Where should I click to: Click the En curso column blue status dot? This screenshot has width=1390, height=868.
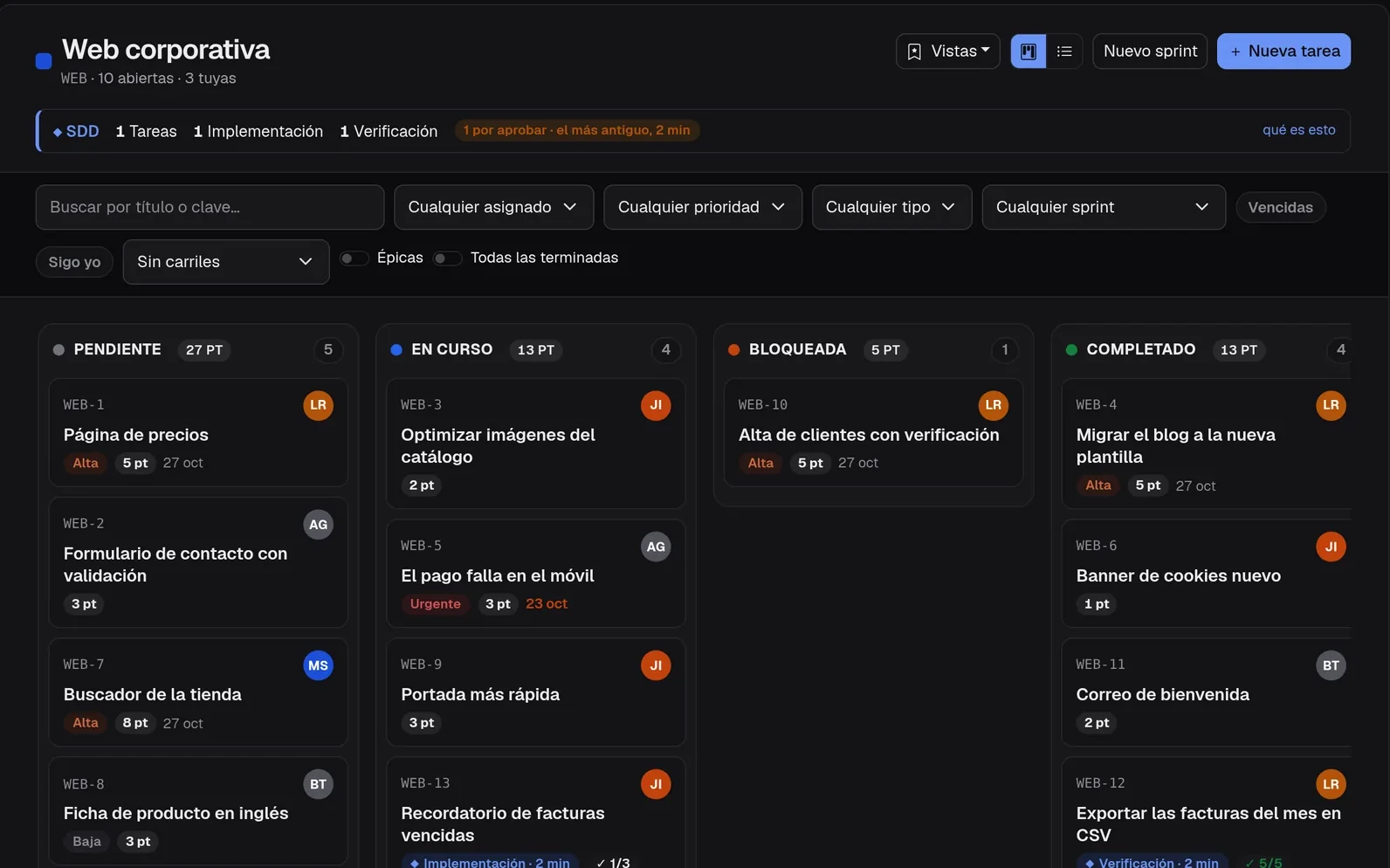[396, 350]
